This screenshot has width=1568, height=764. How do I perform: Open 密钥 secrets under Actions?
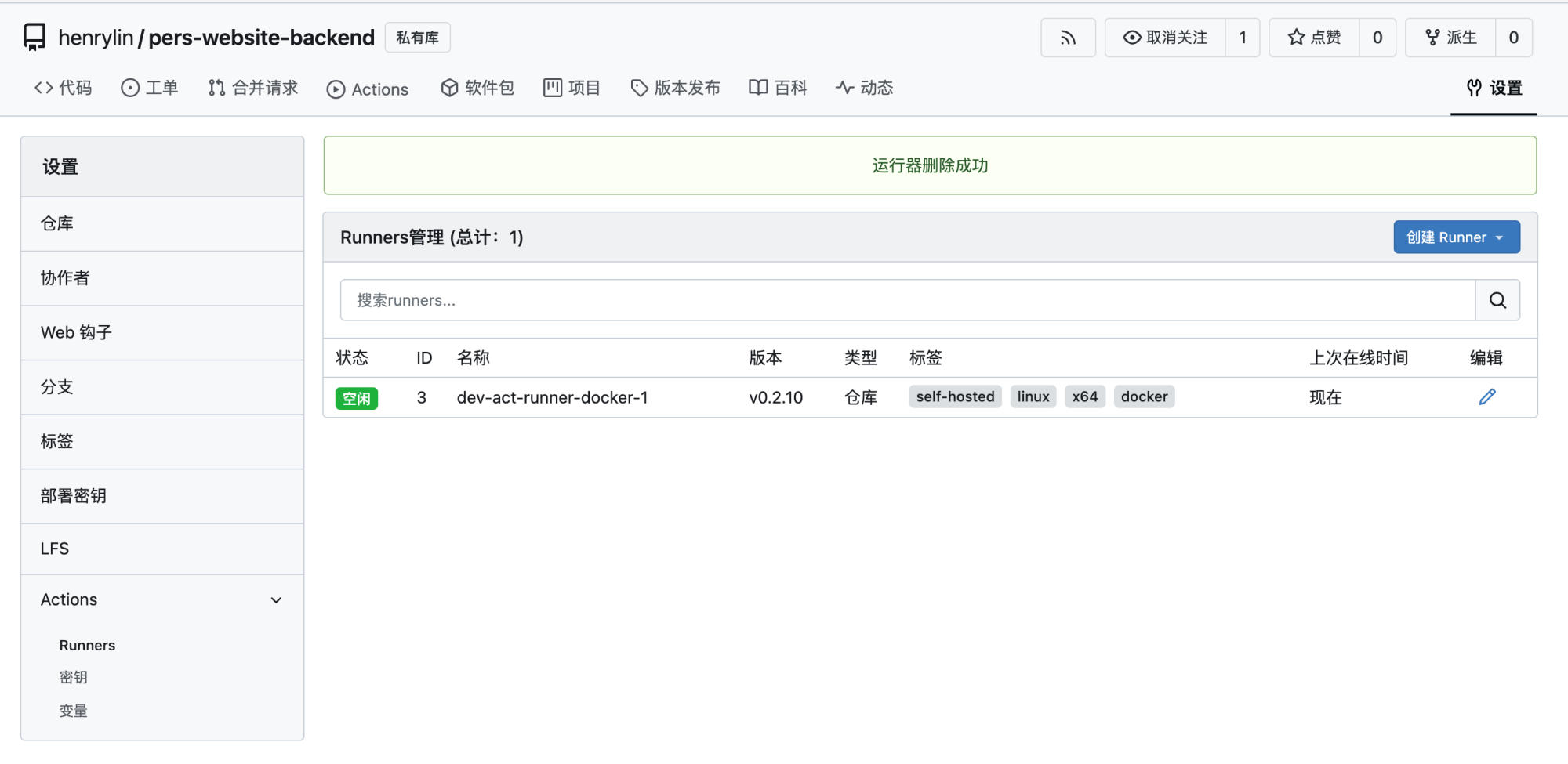point(74,677)
